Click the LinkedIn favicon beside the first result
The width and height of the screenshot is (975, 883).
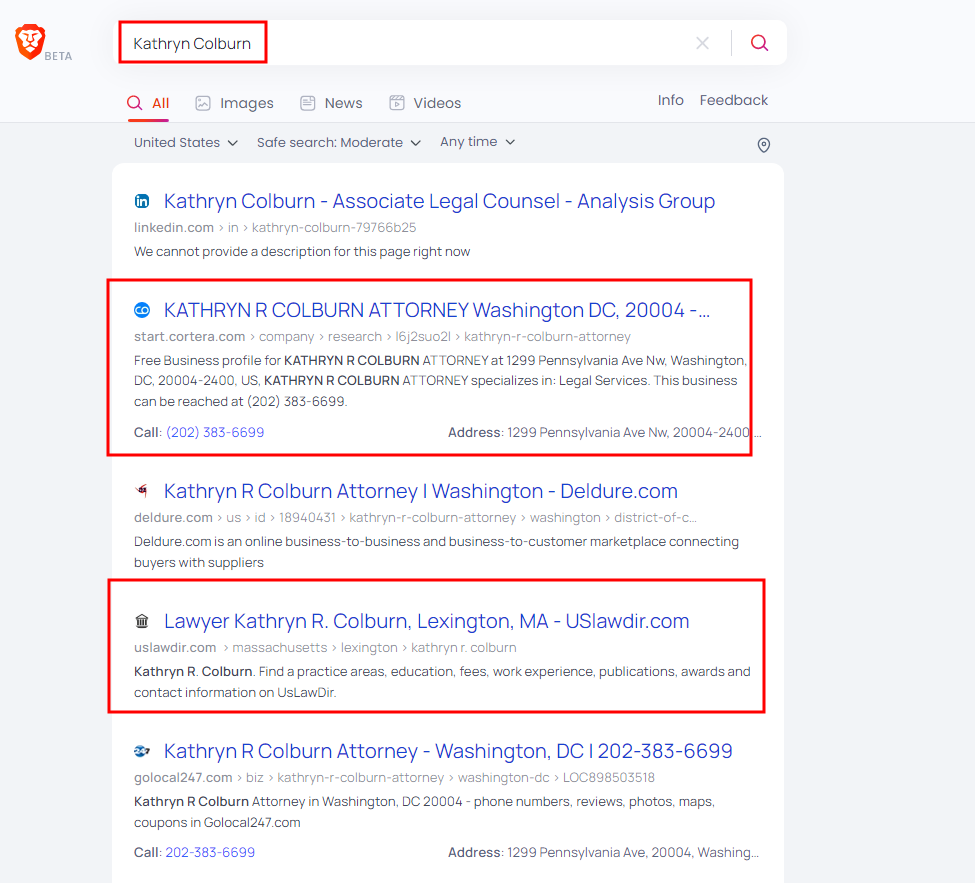point(142,201)
